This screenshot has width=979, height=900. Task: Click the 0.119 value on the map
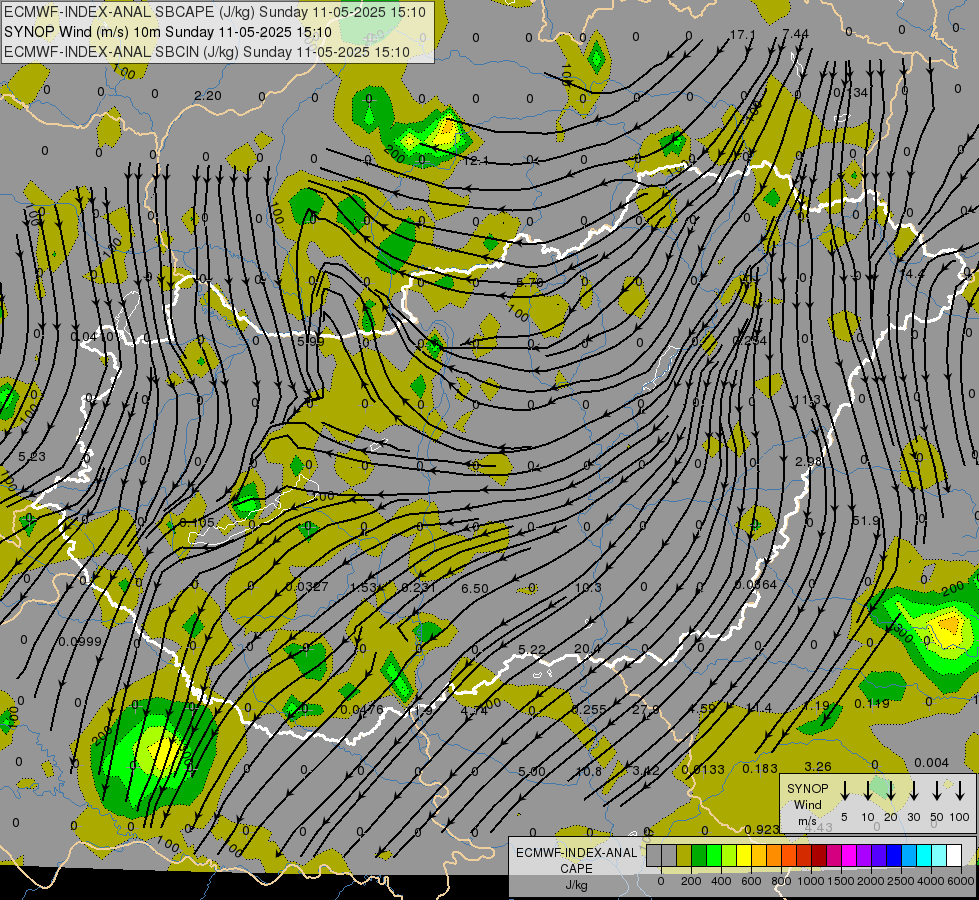(x=872, y=703)
